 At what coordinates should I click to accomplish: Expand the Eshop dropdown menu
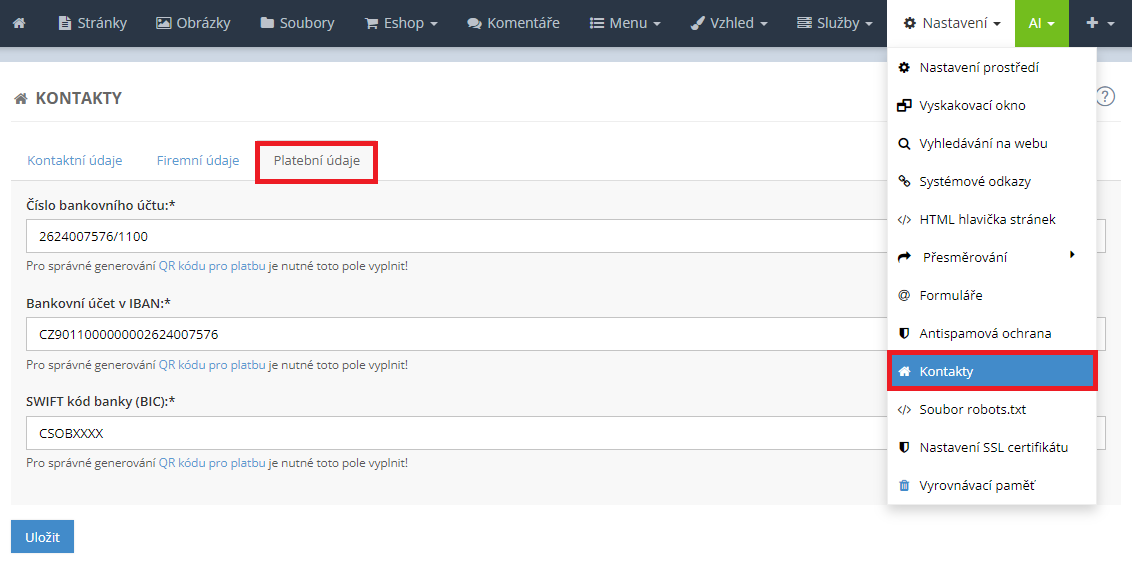pos(401,23)
